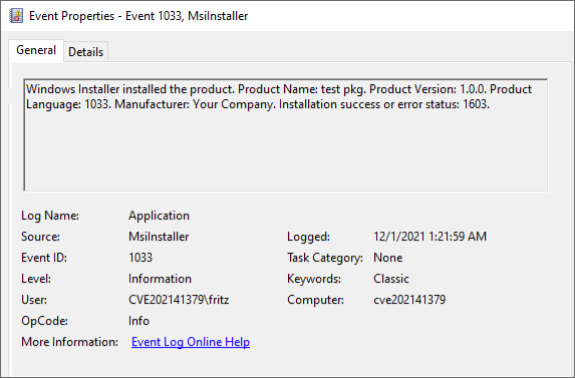Viewport: 575px width, 378px height.
Task: Click the Log Name value Application
Action: coord(159,216)
